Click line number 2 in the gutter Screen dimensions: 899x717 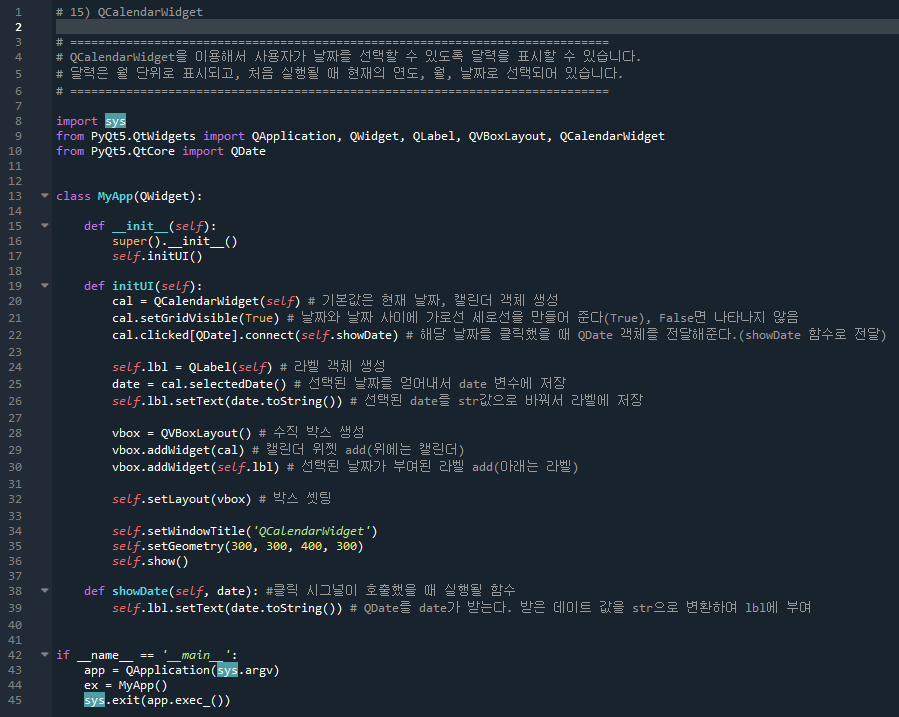[x=18, y=27]
